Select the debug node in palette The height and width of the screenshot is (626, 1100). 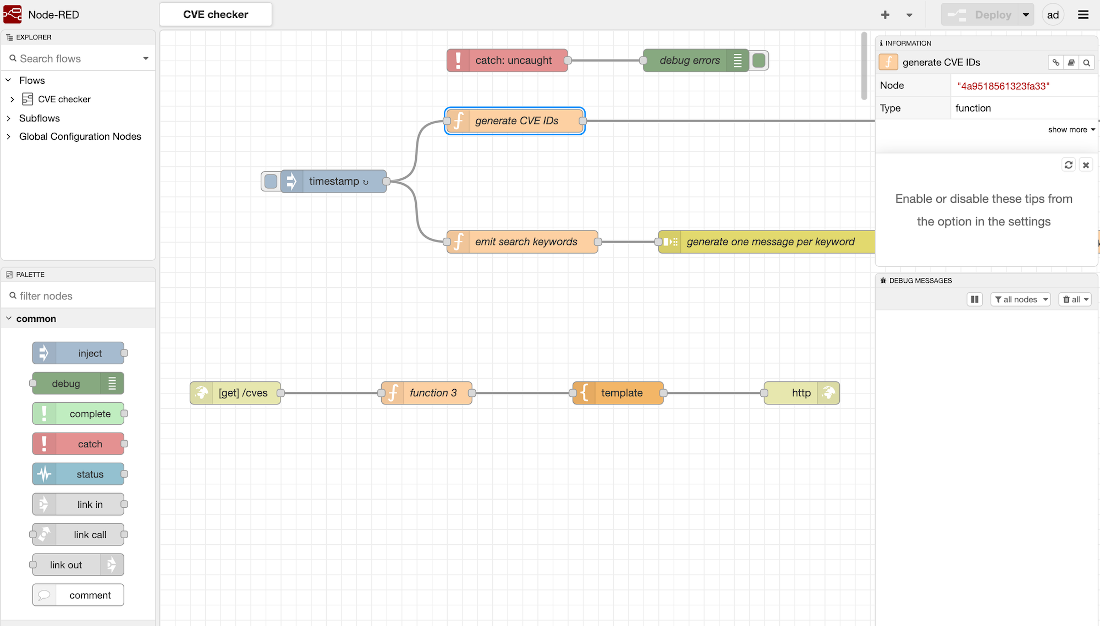pyautogui.click(x=78, y=383)
